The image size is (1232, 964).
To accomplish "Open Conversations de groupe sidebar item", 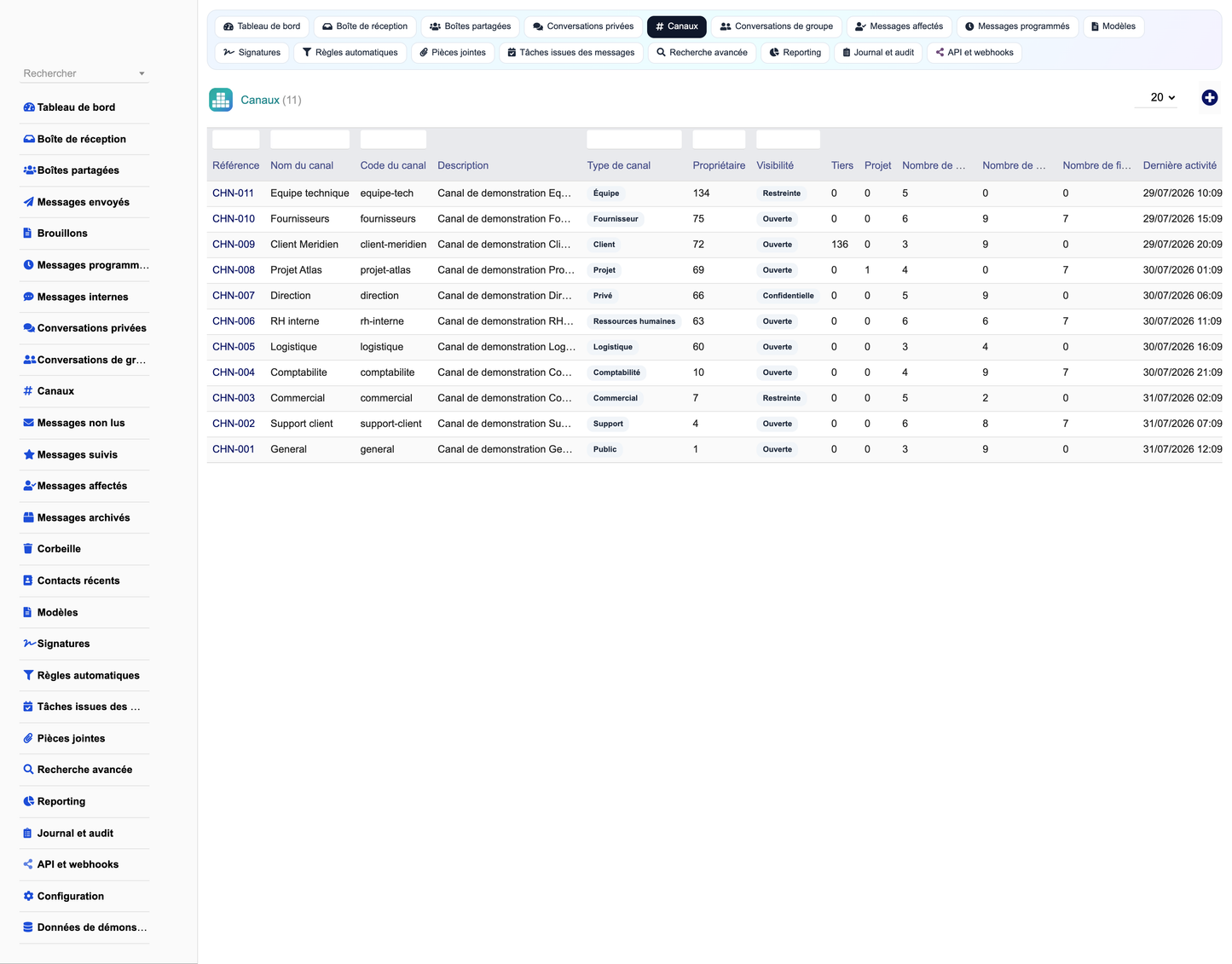I will [84, 360].
